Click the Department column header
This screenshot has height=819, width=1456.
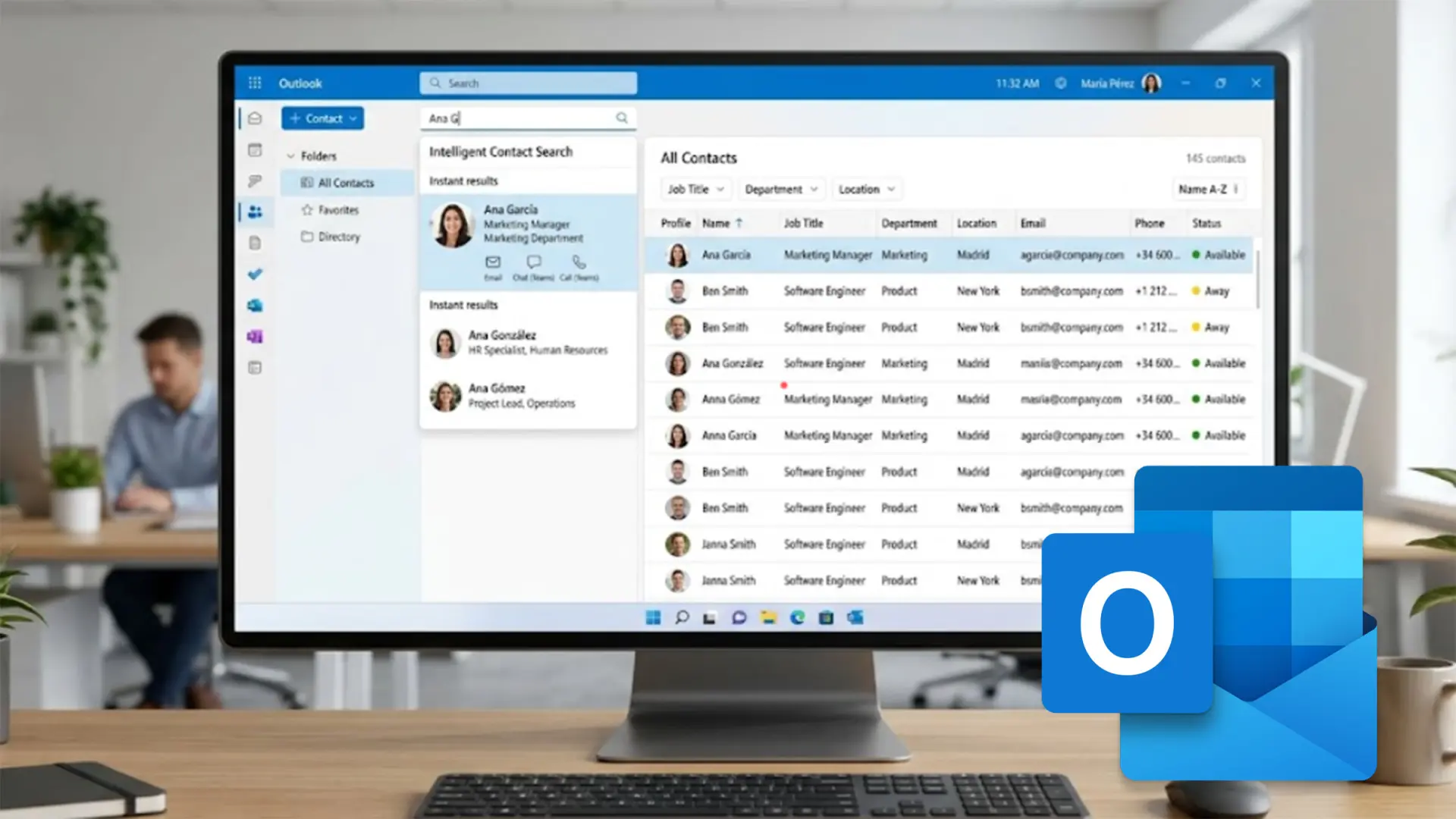pyautogui.click(x=909, y=223)
